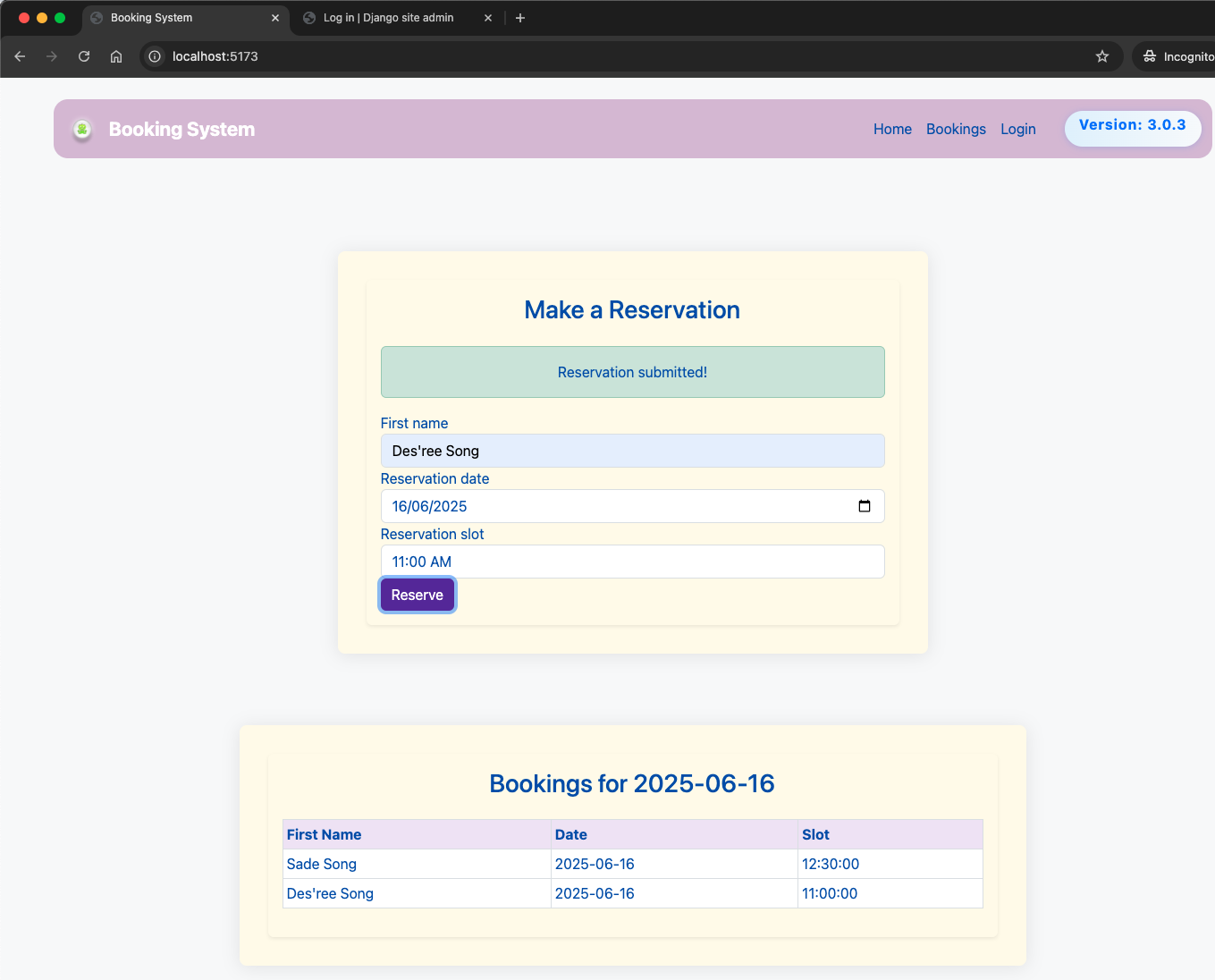Bookmark this page with star icon
The width and height of the screenshot is (1215, 980).
[1102, 56]
